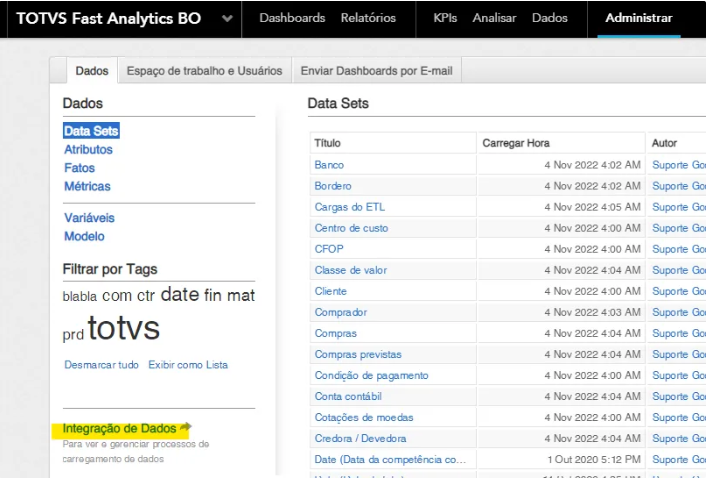Image resolution: width=710 pixels, height=478 pixels.
Task: Click Desmarcar tudo to clear tags
Action: [101, 365]
